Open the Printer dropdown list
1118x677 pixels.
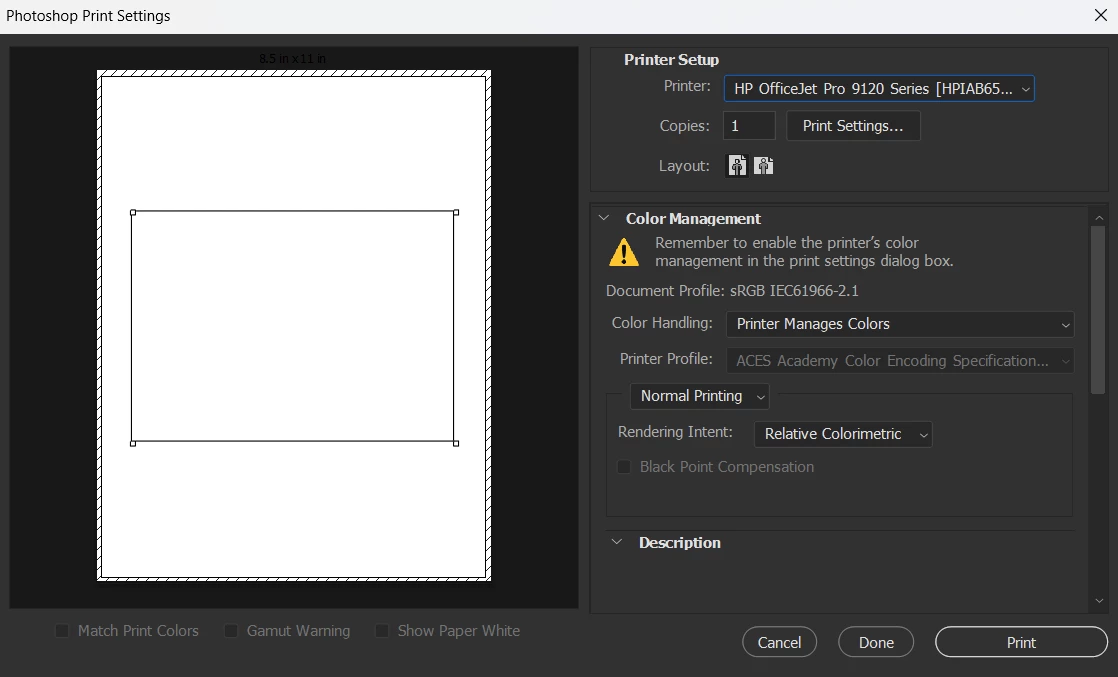click(879, 88)
